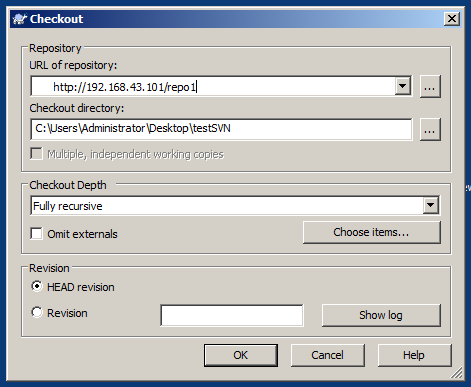Select the HEAD revision radio button
Viewport: 471px width, 387px height.
37,286
